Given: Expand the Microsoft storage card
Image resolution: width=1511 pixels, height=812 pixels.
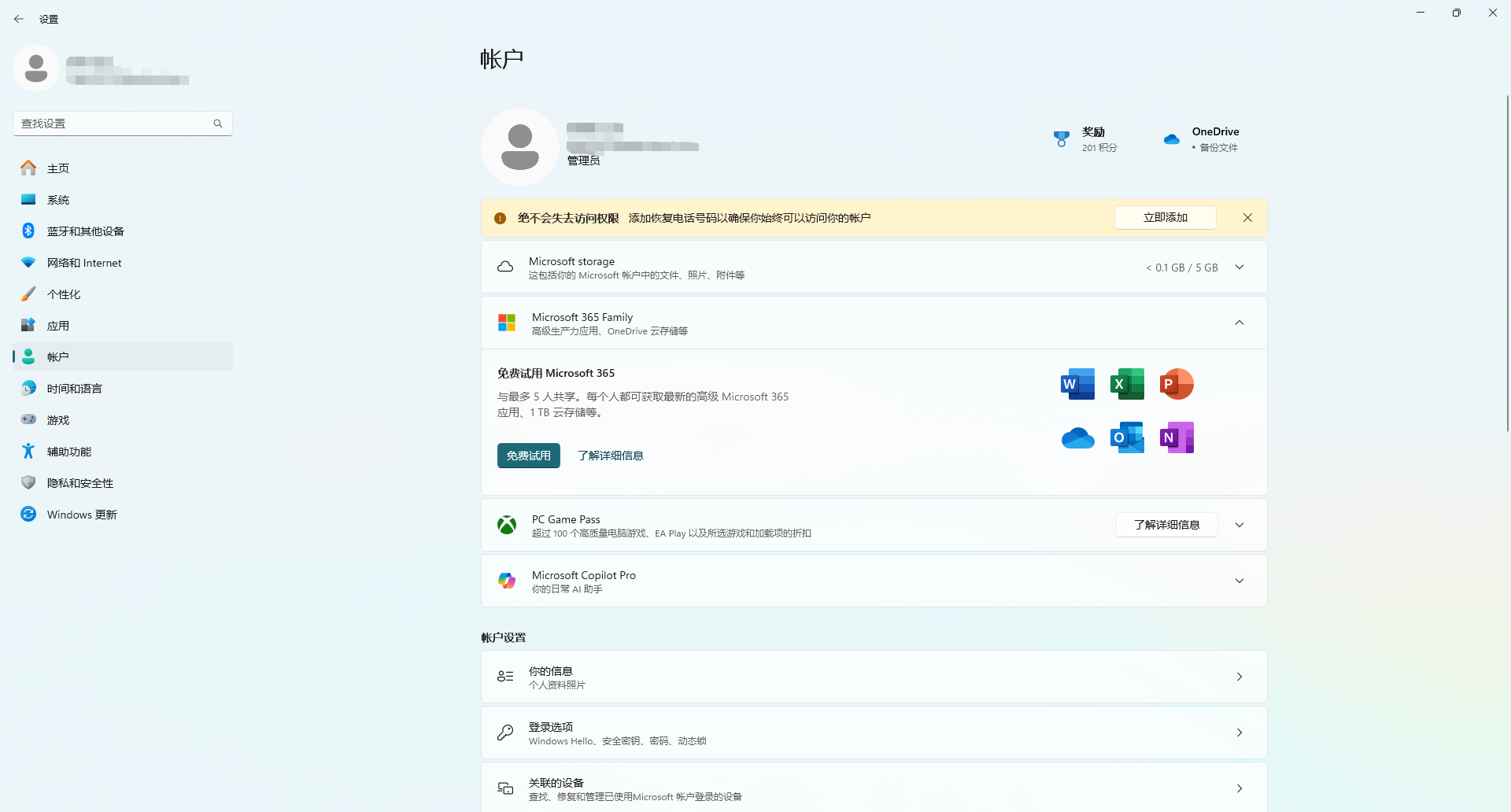Looking at the screenshot, I should coord(1239,268).
